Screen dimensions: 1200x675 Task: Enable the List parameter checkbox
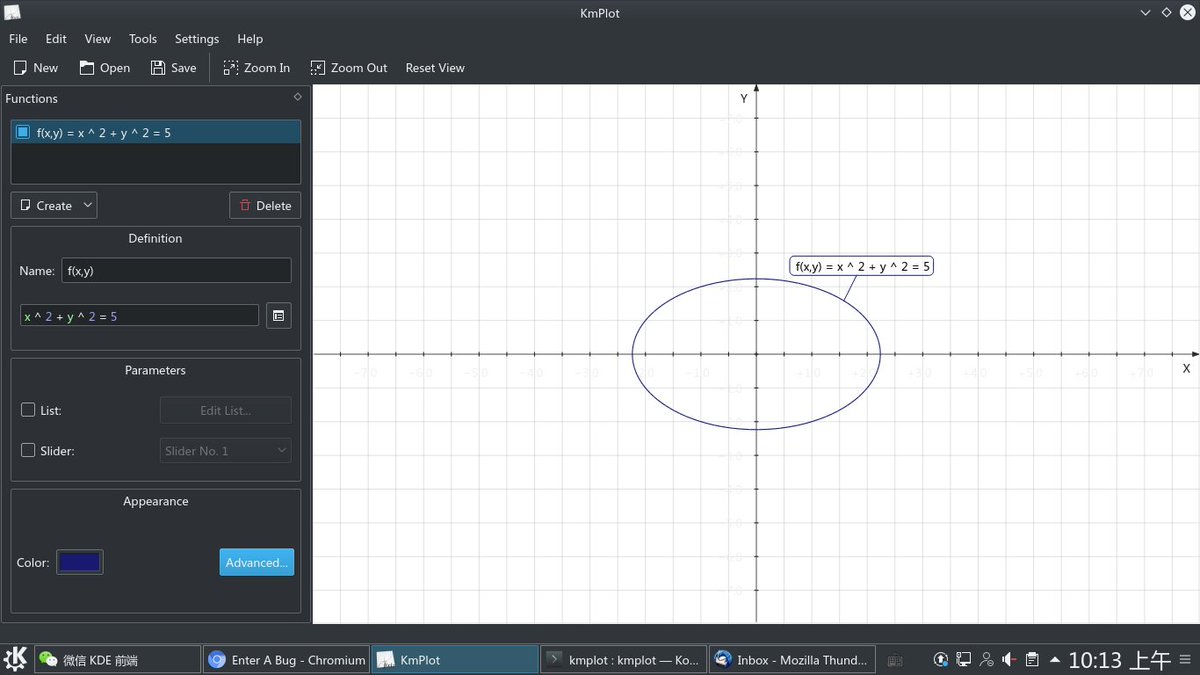pyautogui.click(x=28, y=410)
